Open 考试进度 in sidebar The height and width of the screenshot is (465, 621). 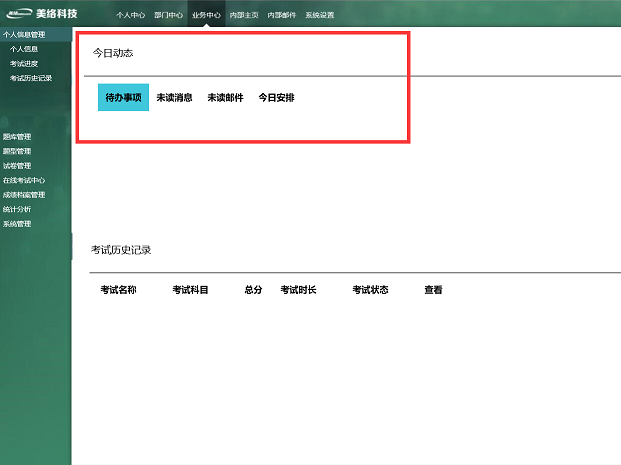[24, 63]
